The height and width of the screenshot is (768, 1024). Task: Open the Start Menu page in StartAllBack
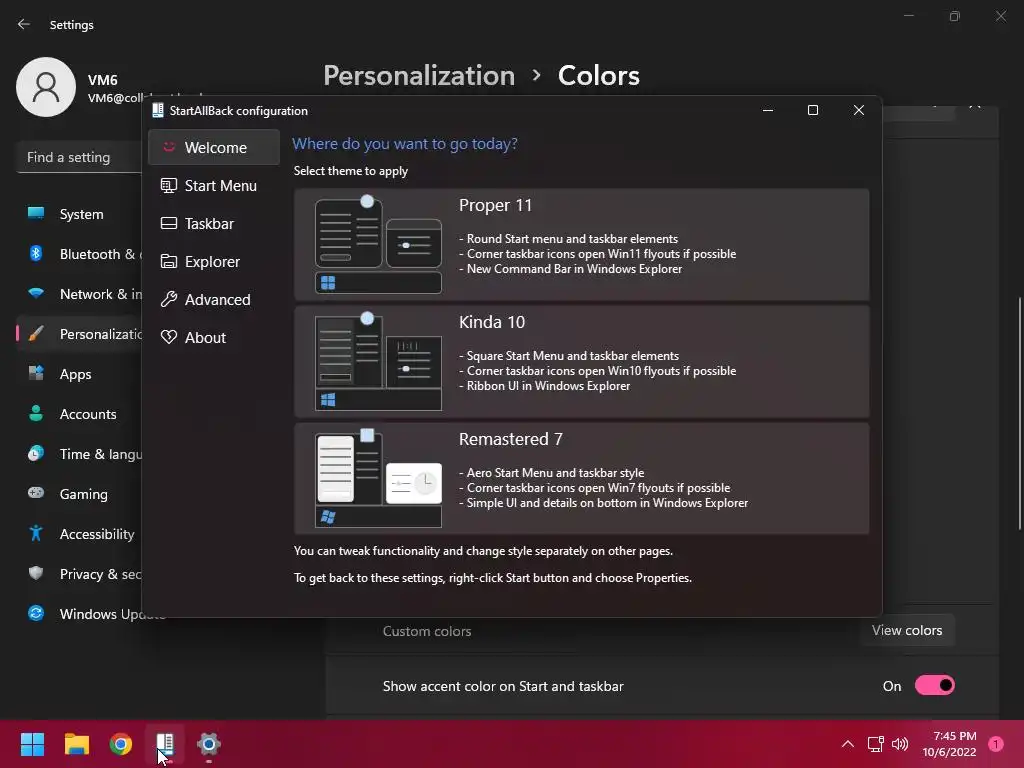214,185
